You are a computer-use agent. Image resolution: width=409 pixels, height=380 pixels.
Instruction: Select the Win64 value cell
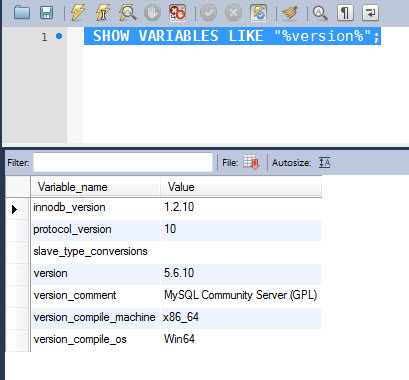point(241,340)
